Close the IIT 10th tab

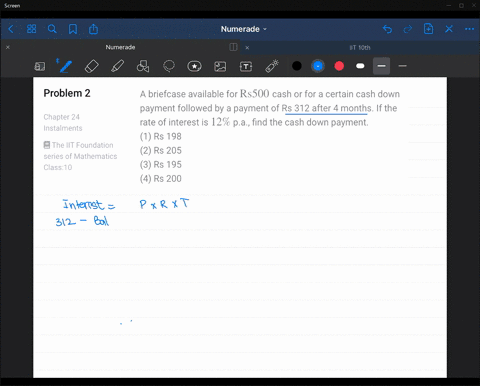(247, 48)
